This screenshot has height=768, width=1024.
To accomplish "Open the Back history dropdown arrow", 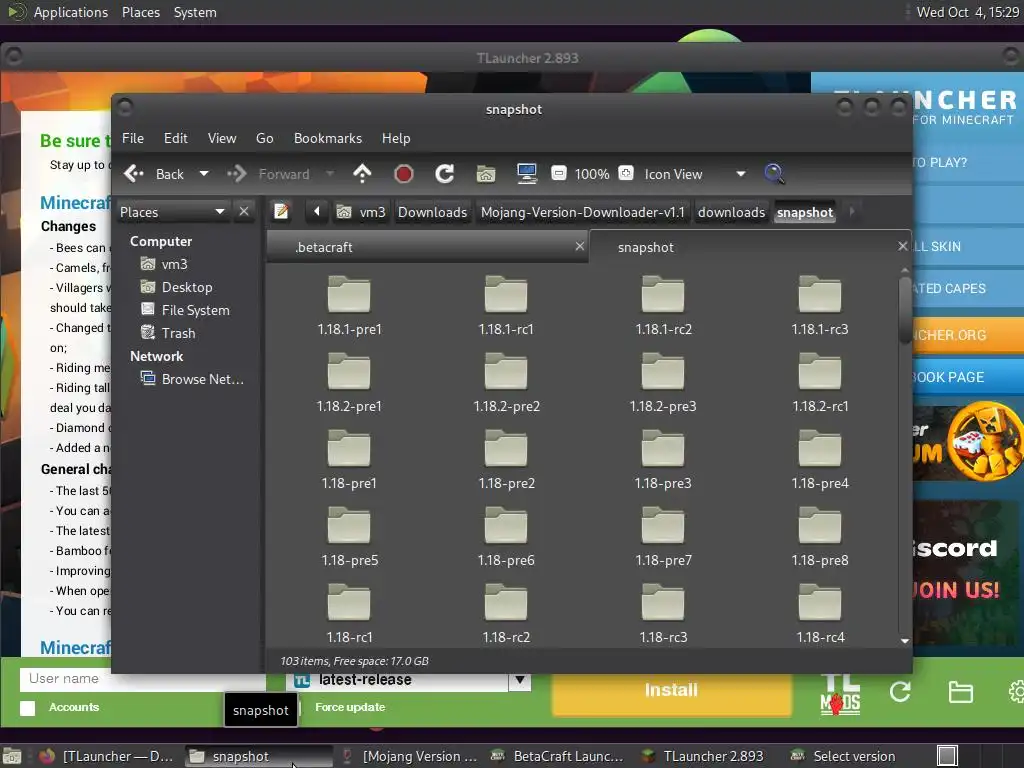I will (204, 174).
